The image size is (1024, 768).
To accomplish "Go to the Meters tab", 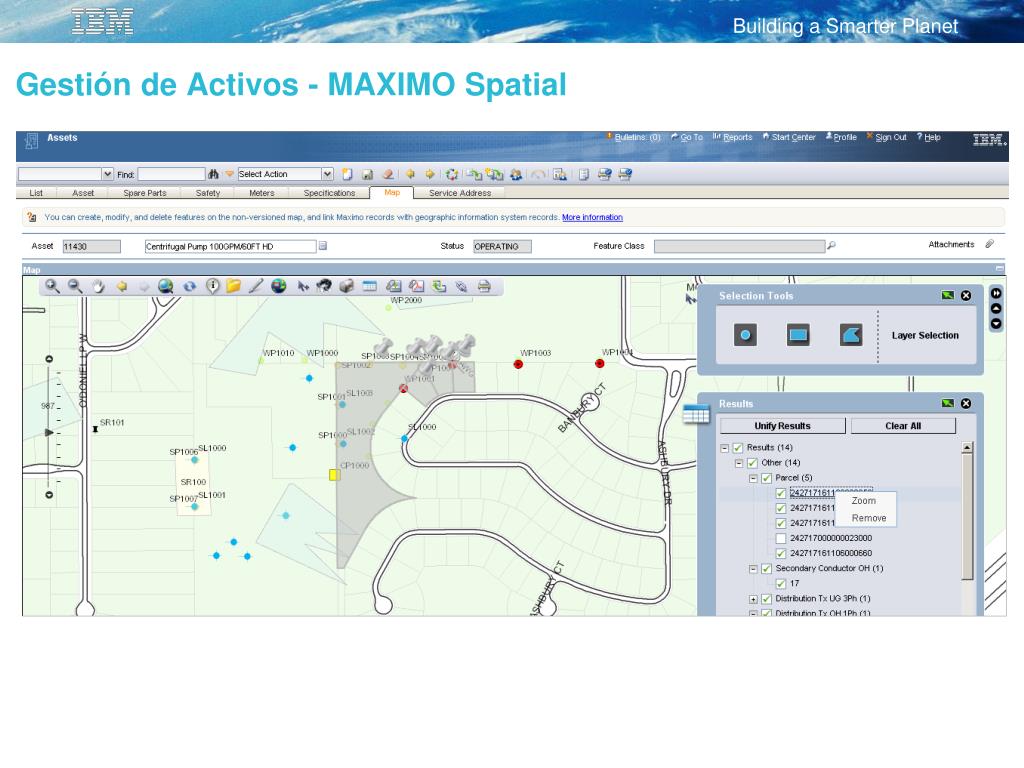I will point(261,193).
